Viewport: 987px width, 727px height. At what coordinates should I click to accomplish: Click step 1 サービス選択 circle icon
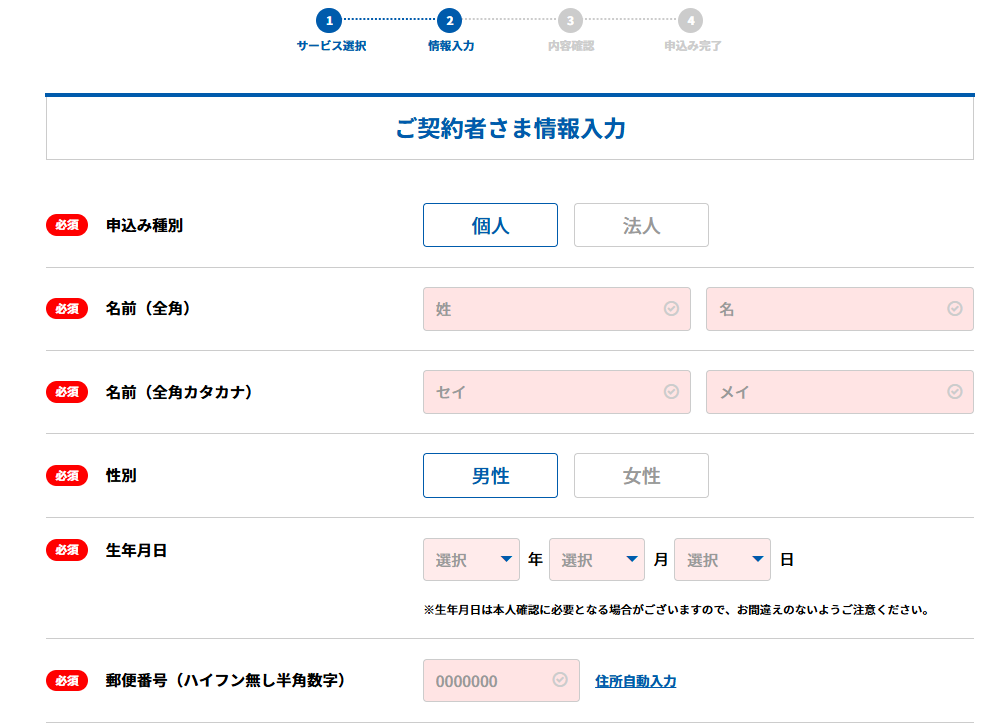(x=329, y=20)
